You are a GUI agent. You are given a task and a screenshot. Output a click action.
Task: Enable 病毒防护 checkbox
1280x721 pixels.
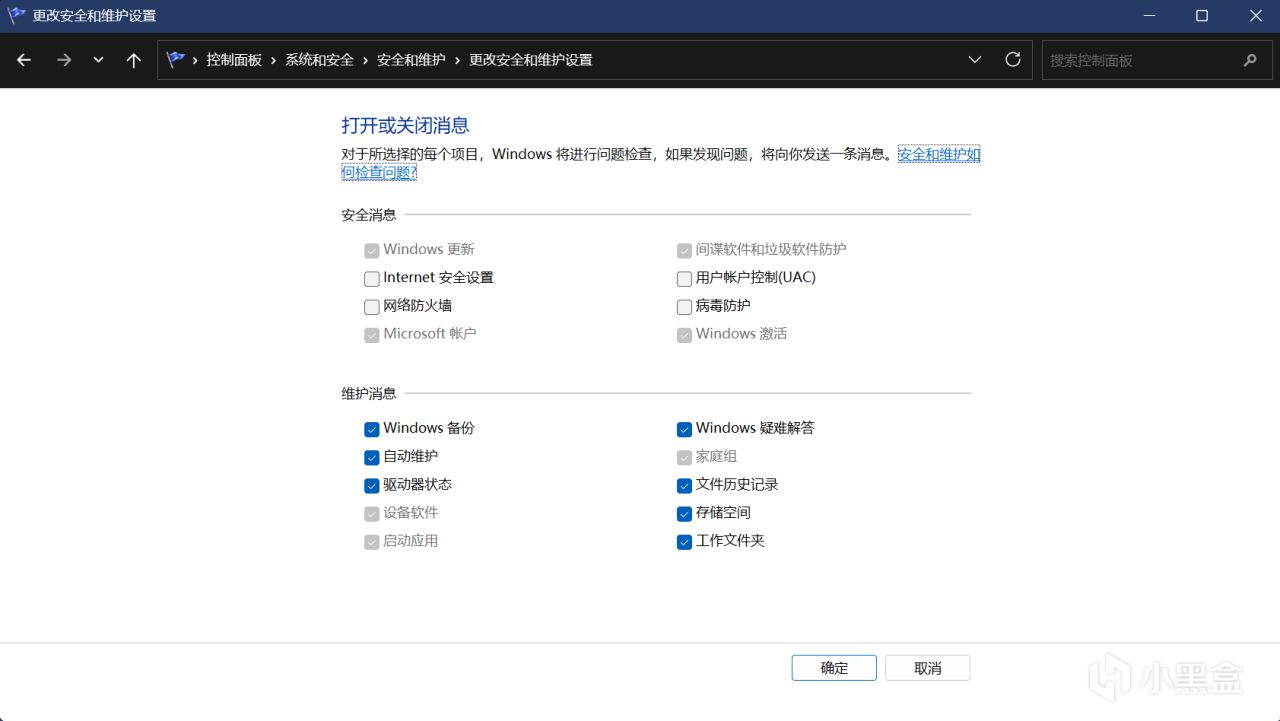click(684, 307)
